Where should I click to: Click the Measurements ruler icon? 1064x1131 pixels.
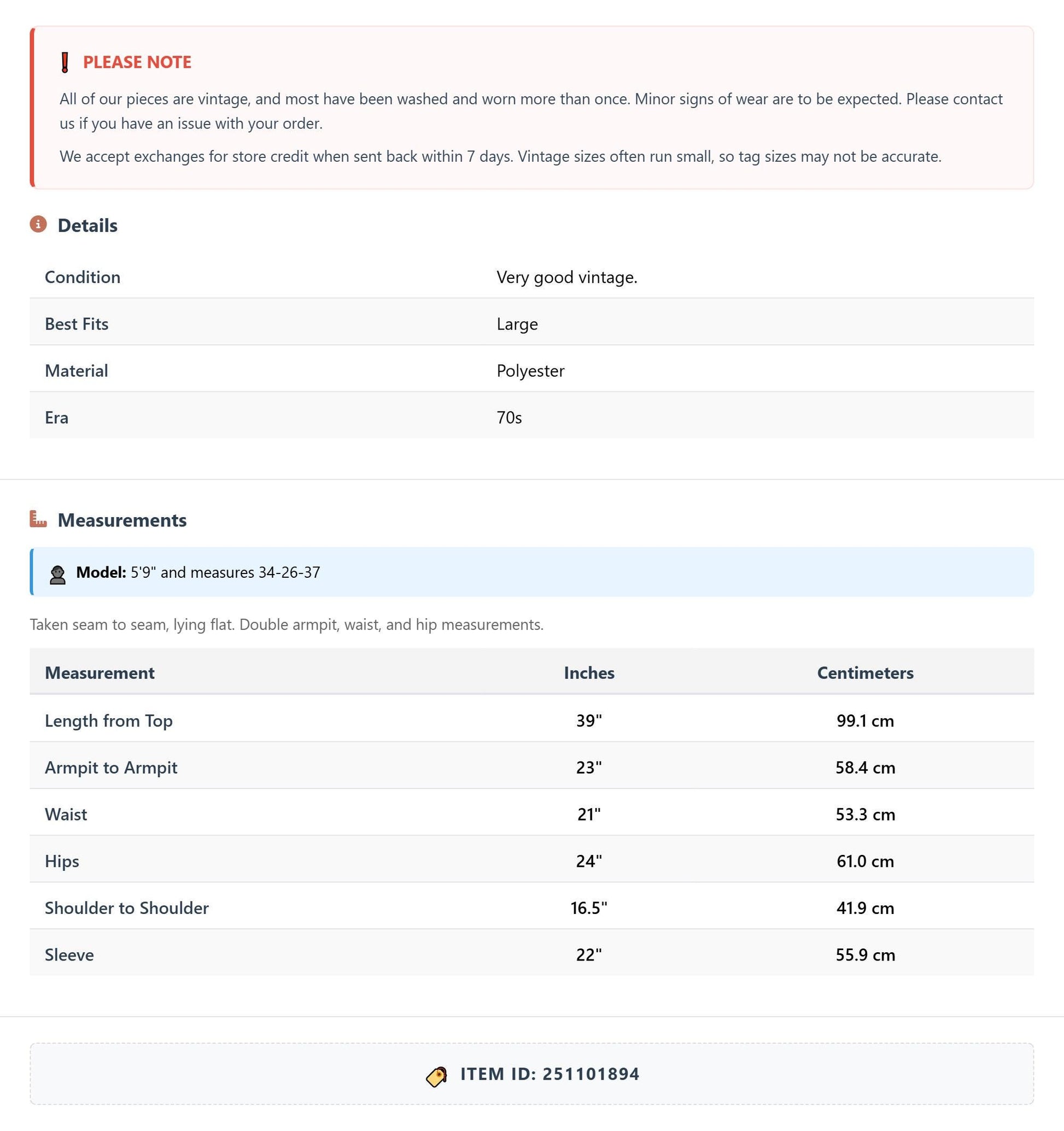(x=38, y=519)
